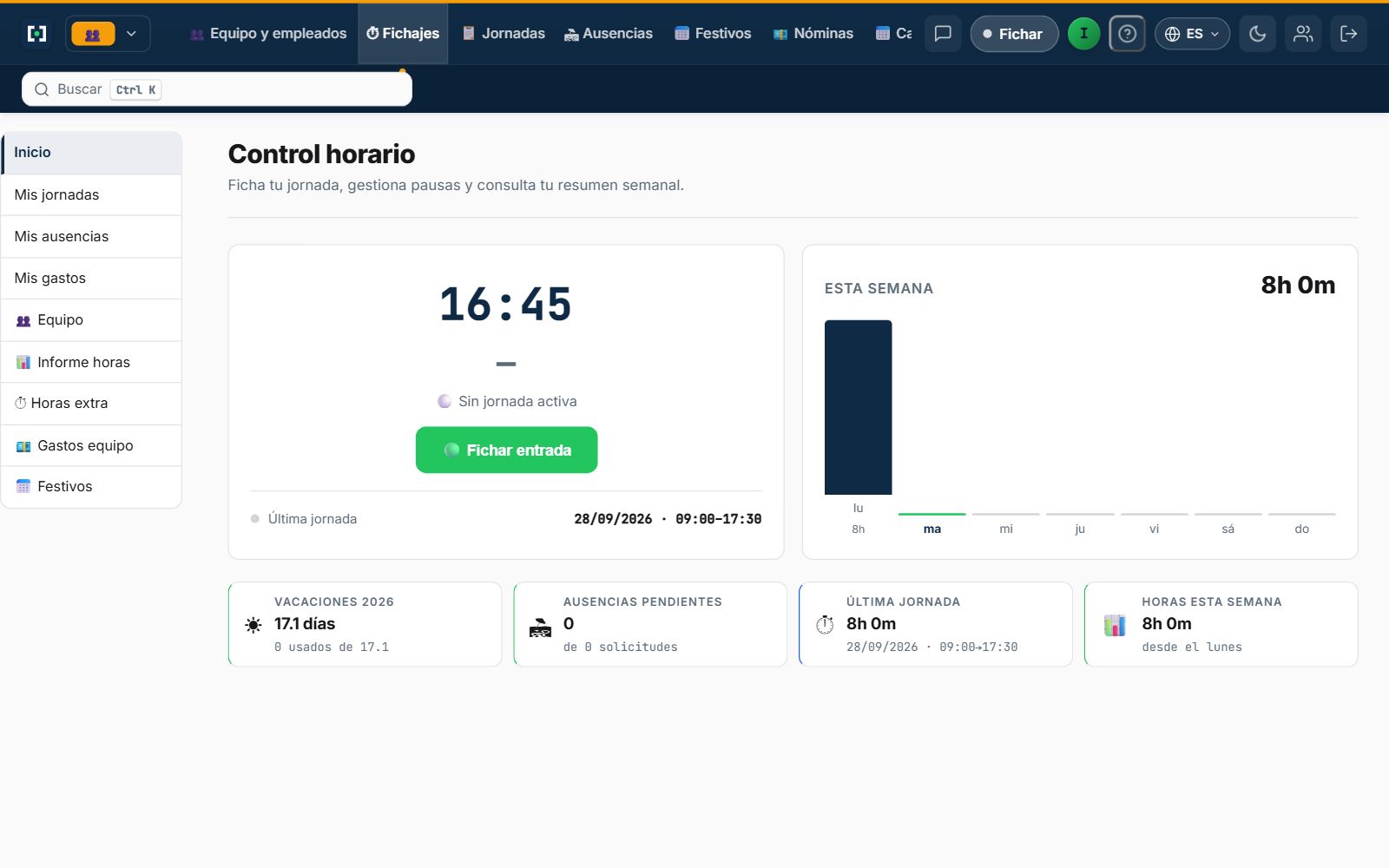Screen dimensions: 1389x868
Task: Open Informe horas in the sidebar
Action: pyautogui.click(x=91, y=362)
